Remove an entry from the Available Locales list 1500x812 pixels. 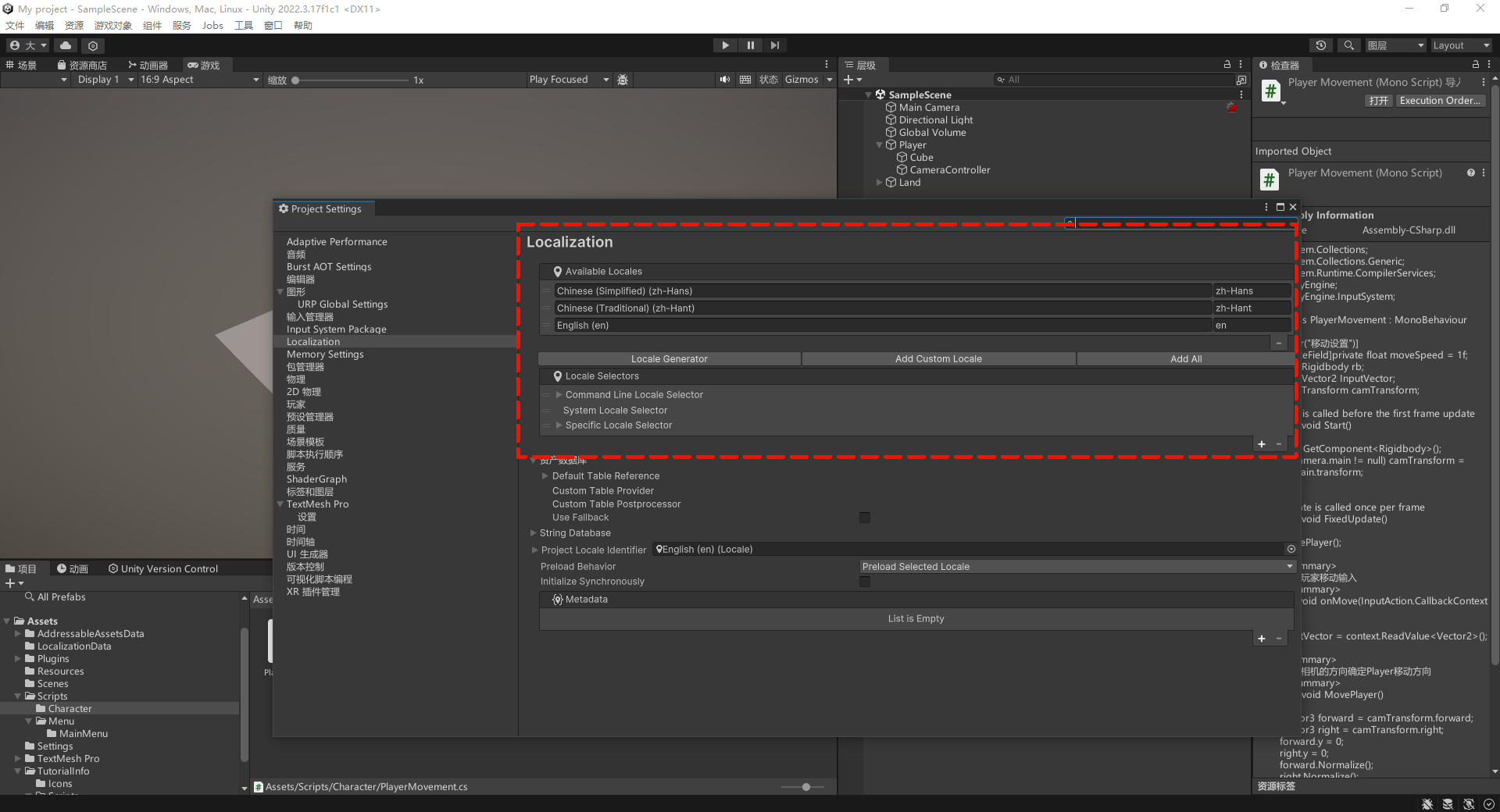click(1279, 343)
